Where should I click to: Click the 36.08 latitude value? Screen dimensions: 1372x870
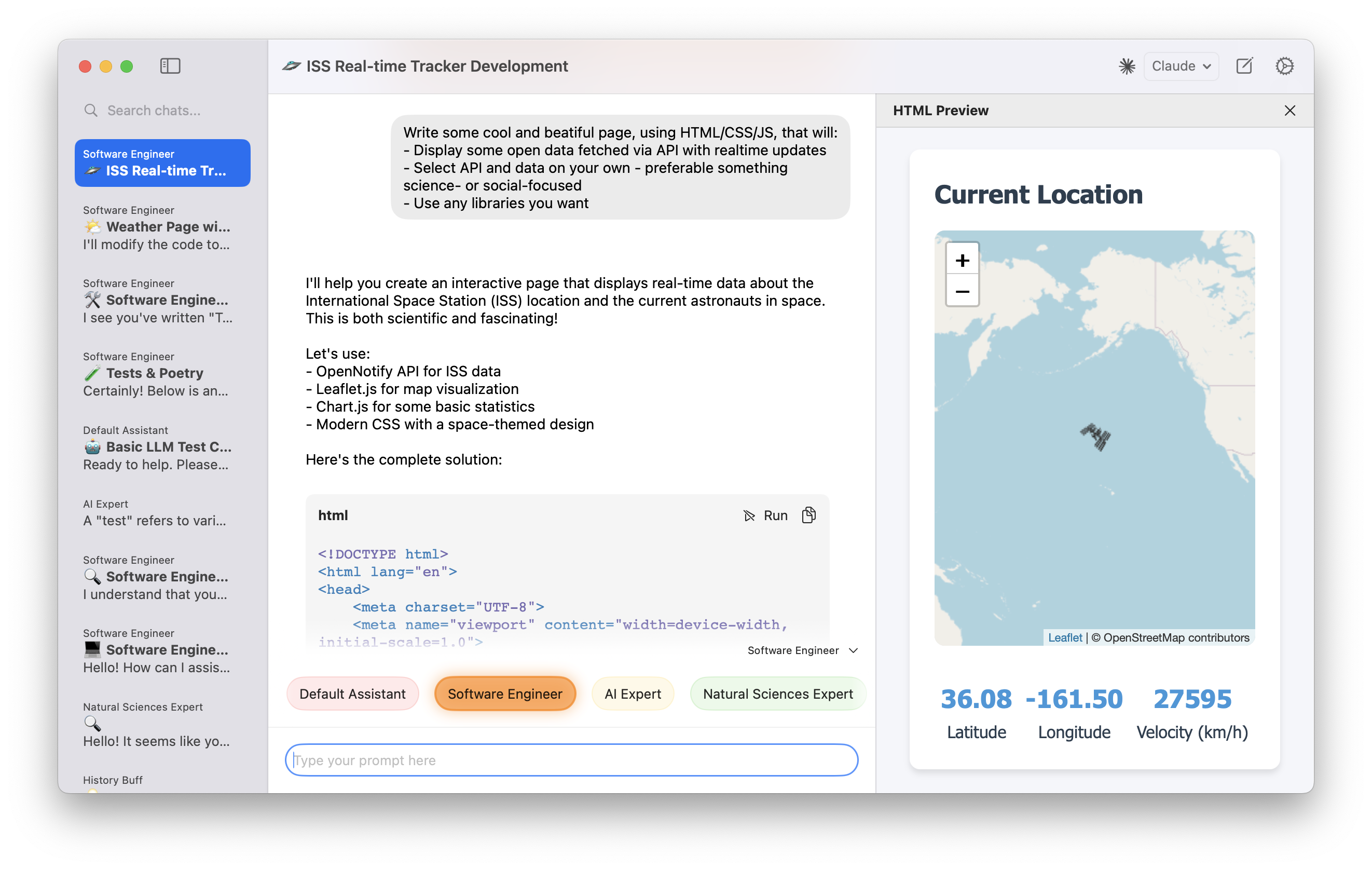click(976, 699)
